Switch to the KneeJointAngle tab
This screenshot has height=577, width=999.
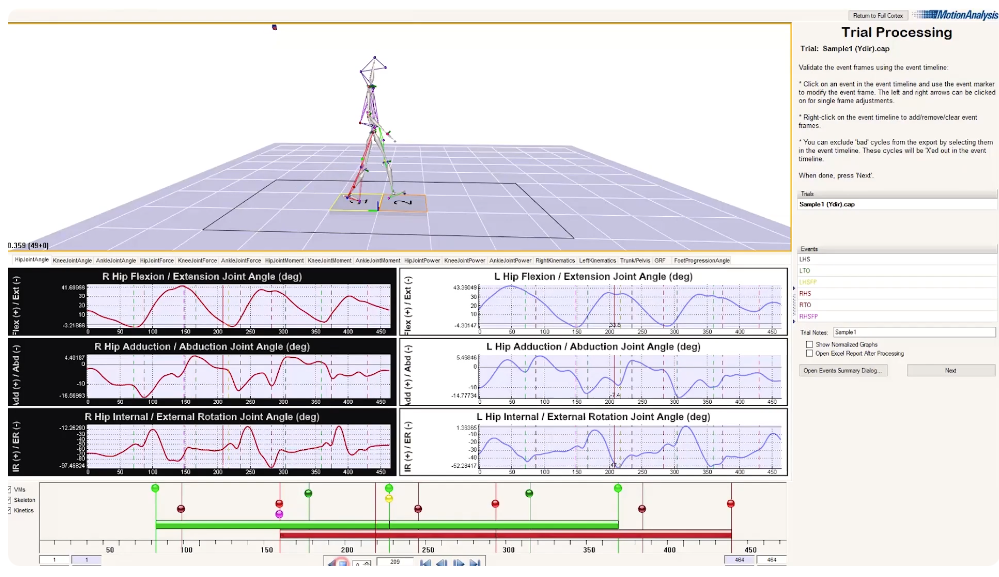tap(71, 260)
